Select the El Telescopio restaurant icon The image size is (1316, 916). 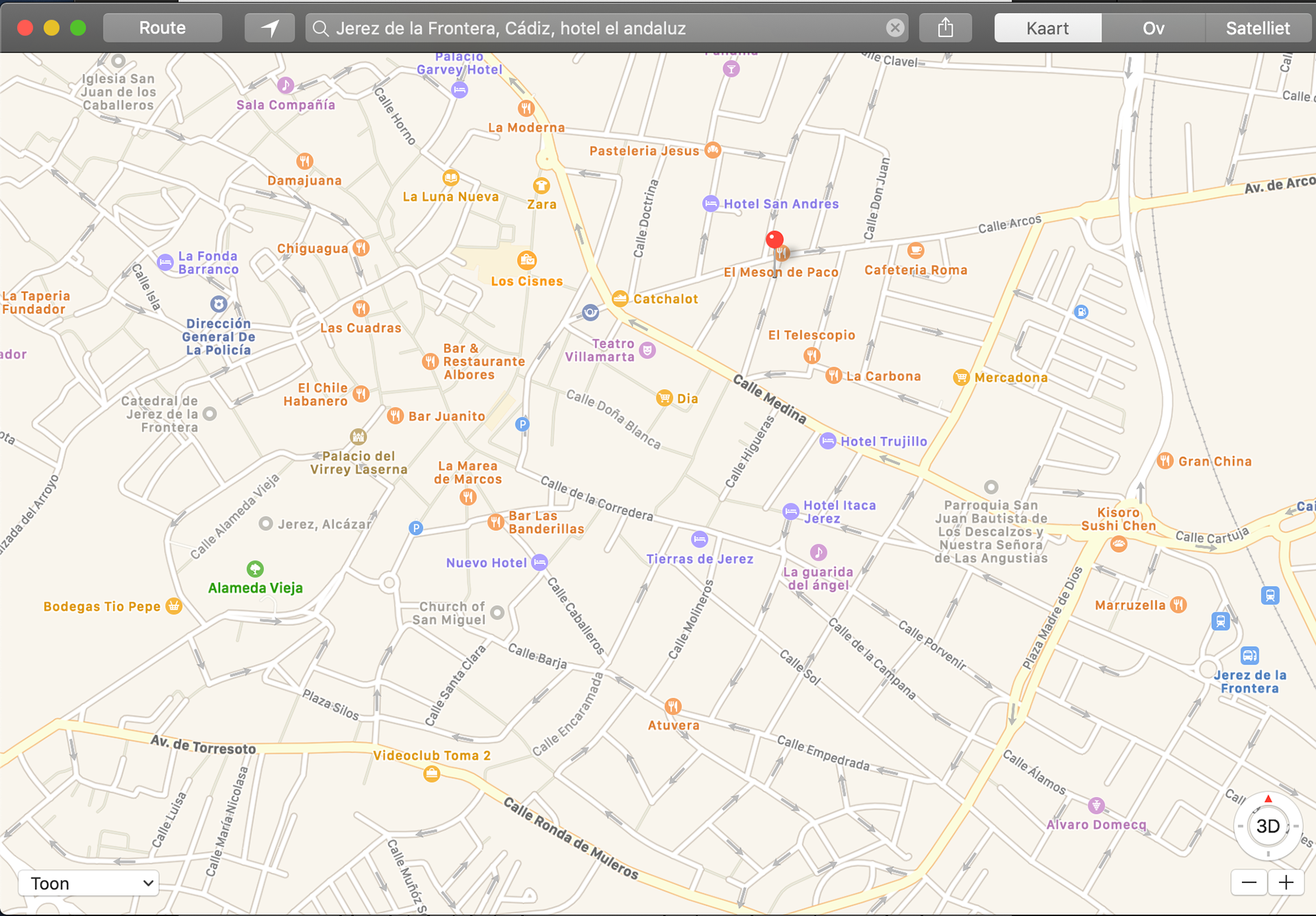point(812,355)
